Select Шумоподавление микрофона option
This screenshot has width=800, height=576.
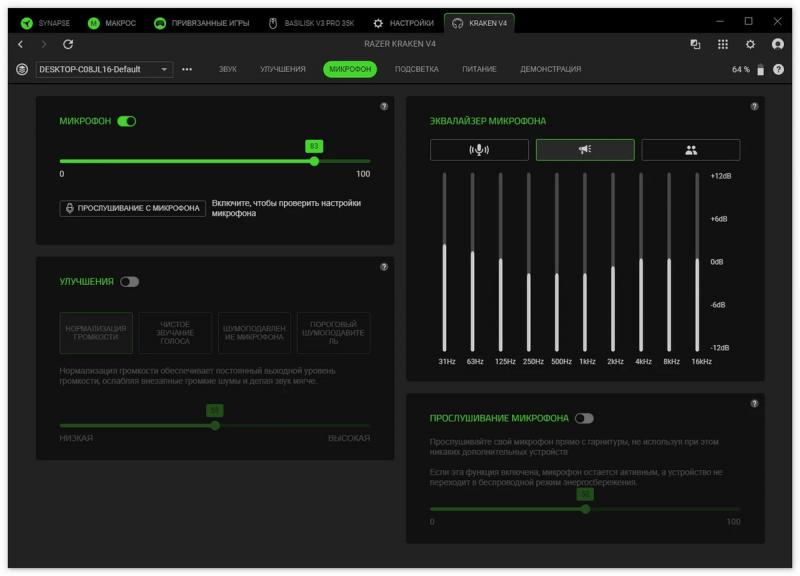(x=254, y=333)
